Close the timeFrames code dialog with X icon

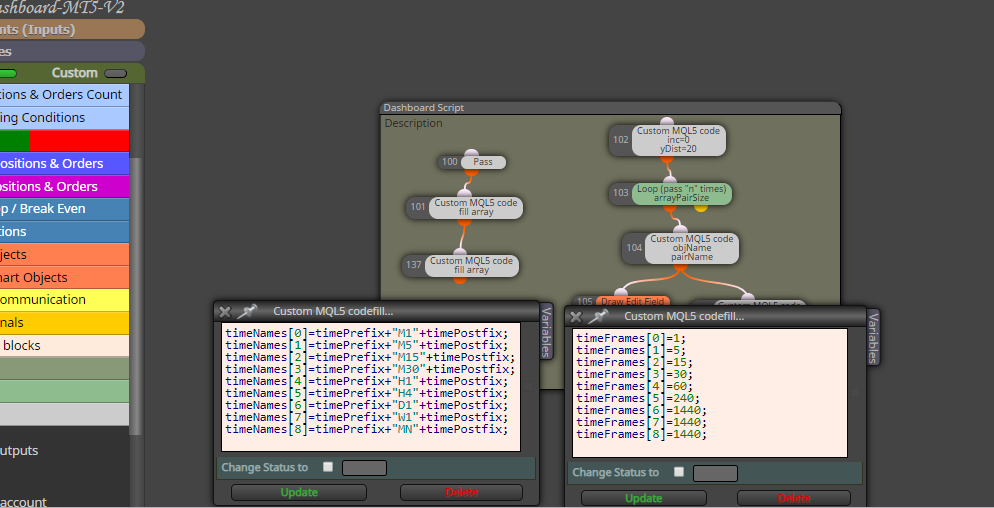pos(576,316)
